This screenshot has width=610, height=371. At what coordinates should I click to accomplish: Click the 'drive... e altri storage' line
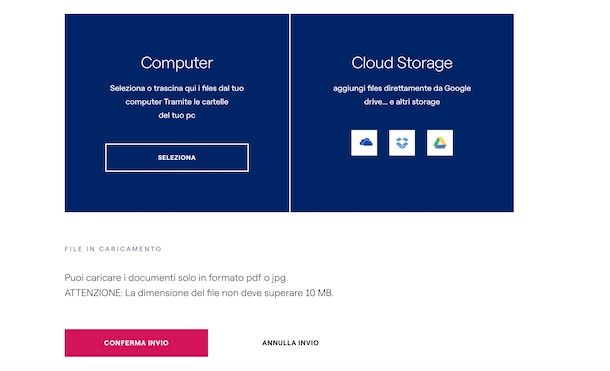point(402,102)
